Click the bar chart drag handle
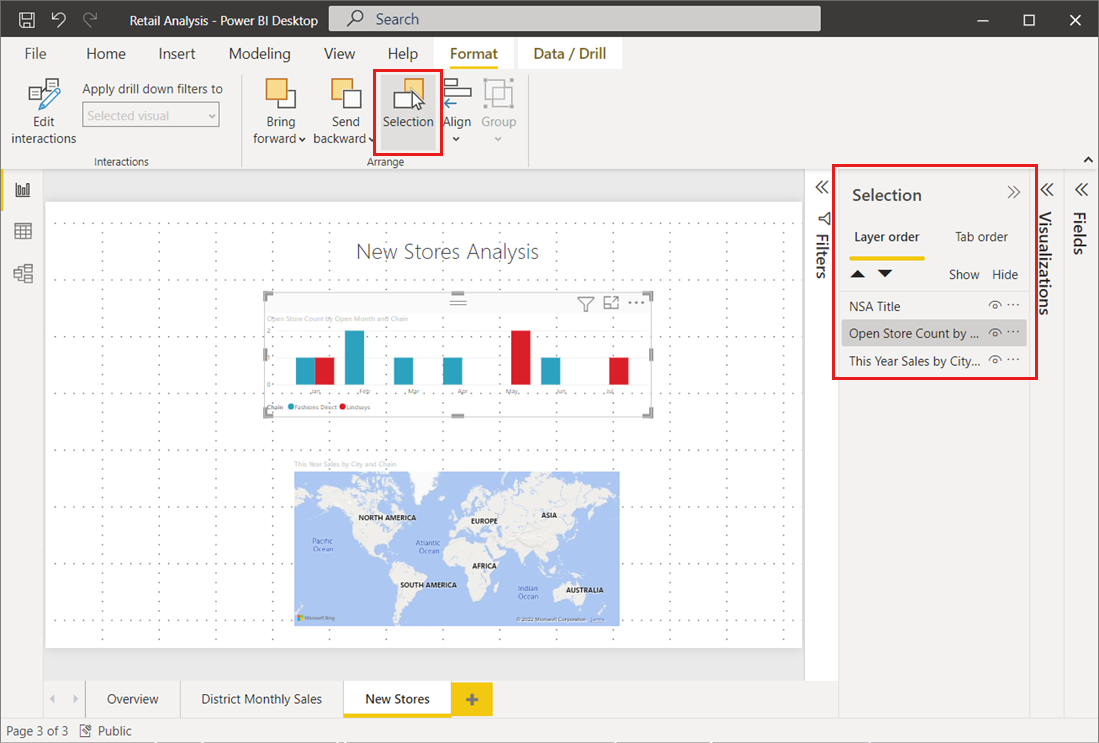The height and width of the screenshot is (743, 1099). (x=458, y=301)
